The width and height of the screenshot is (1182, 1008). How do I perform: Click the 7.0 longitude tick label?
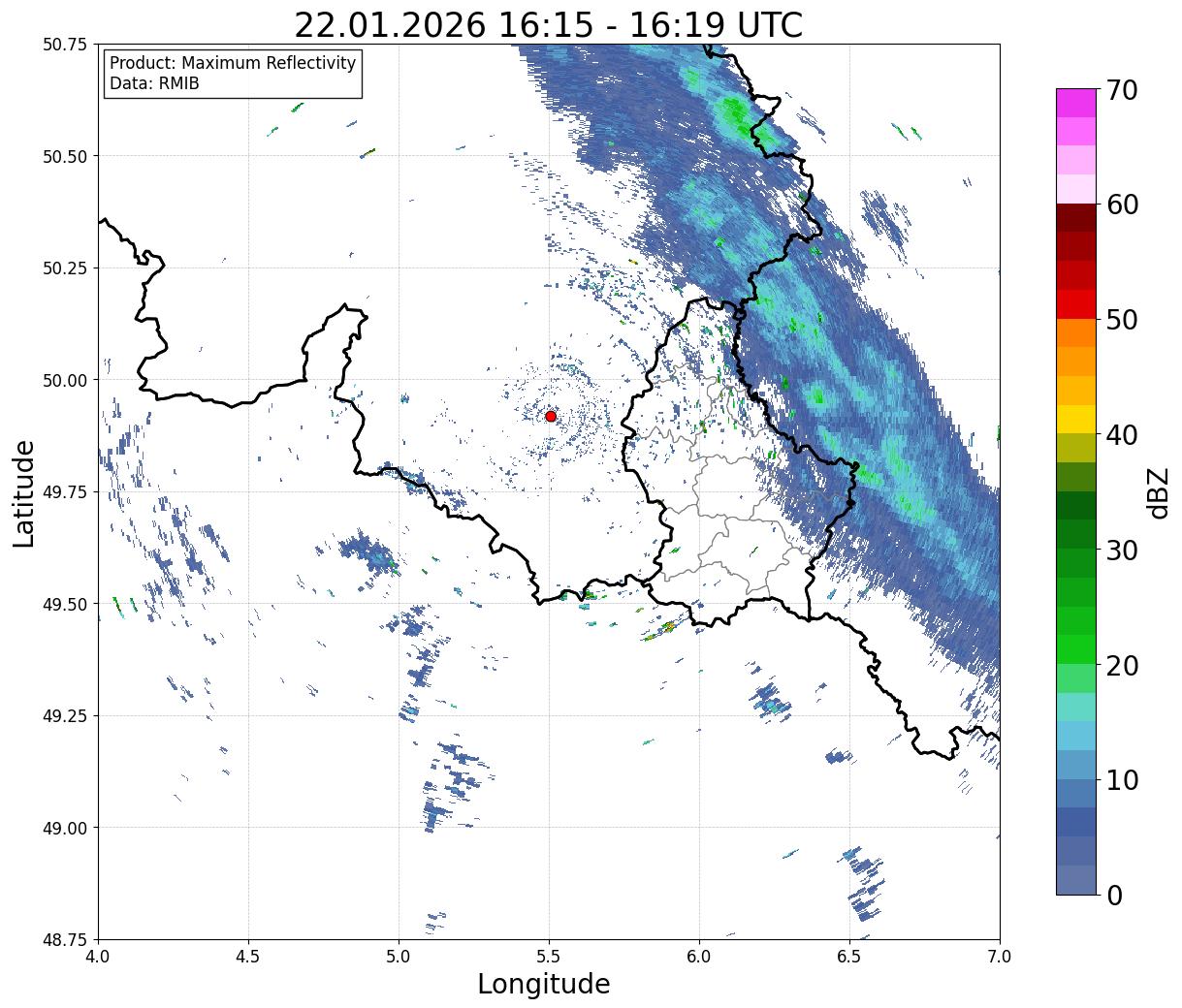point(1000,957)
